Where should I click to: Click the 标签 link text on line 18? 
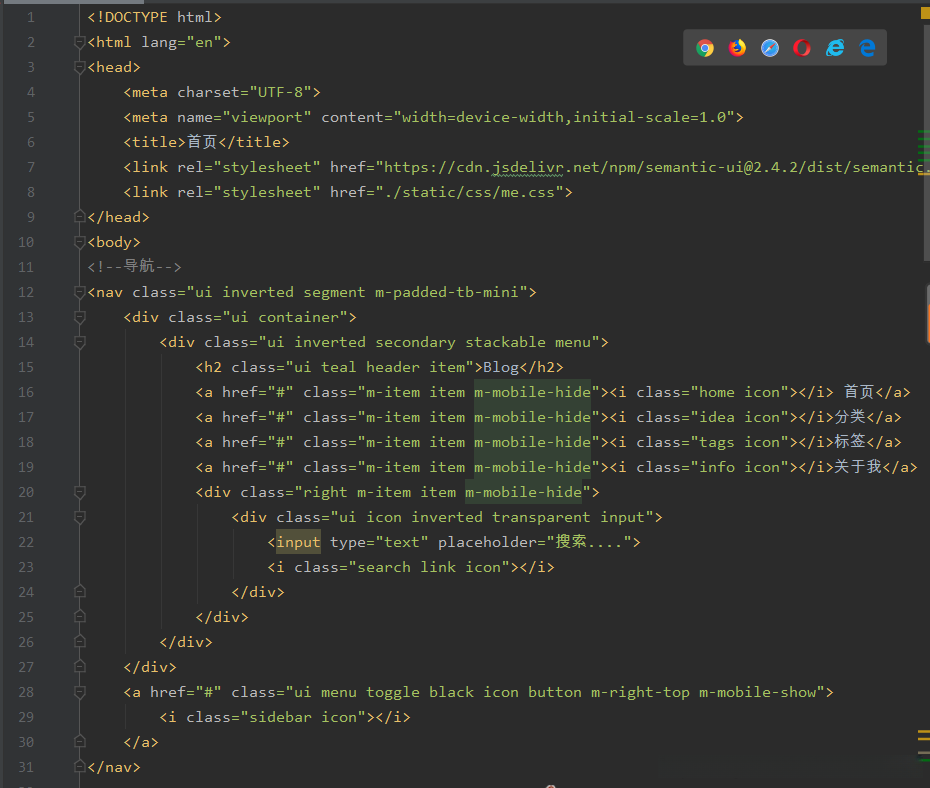(x=850, y=442)
